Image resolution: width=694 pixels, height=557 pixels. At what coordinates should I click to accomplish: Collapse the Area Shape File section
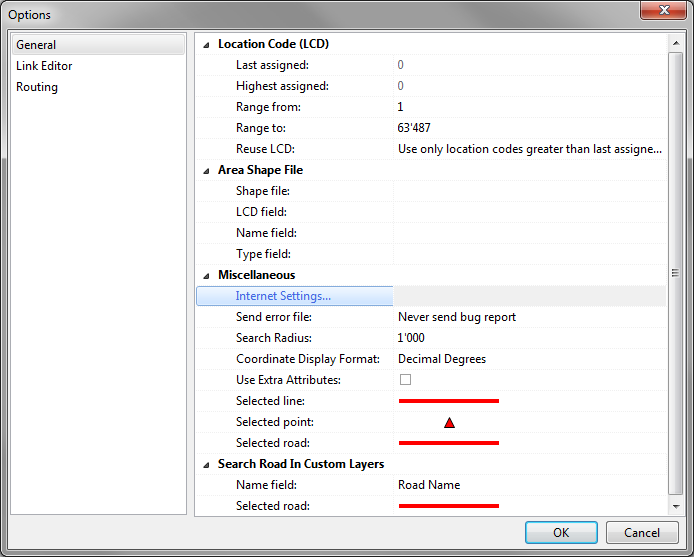tap(207, 171)
